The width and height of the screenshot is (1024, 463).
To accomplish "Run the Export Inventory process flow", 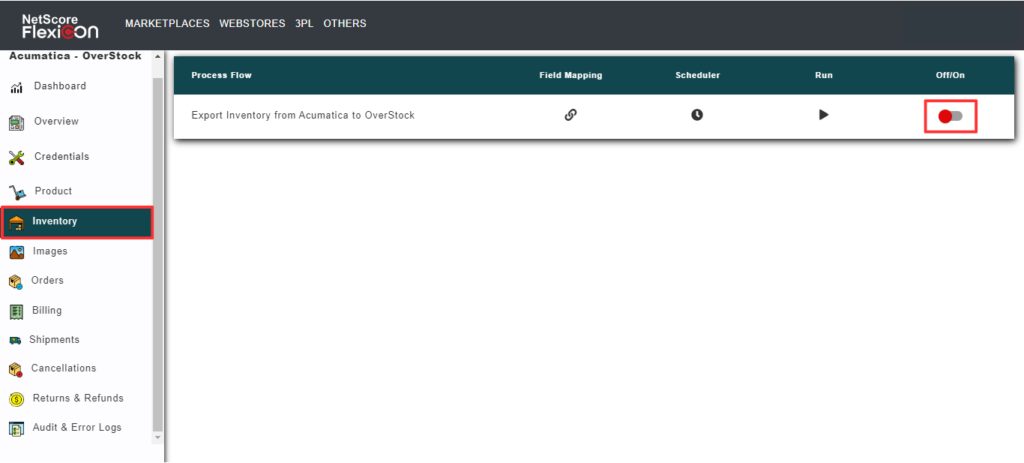I will pos(823,115).
